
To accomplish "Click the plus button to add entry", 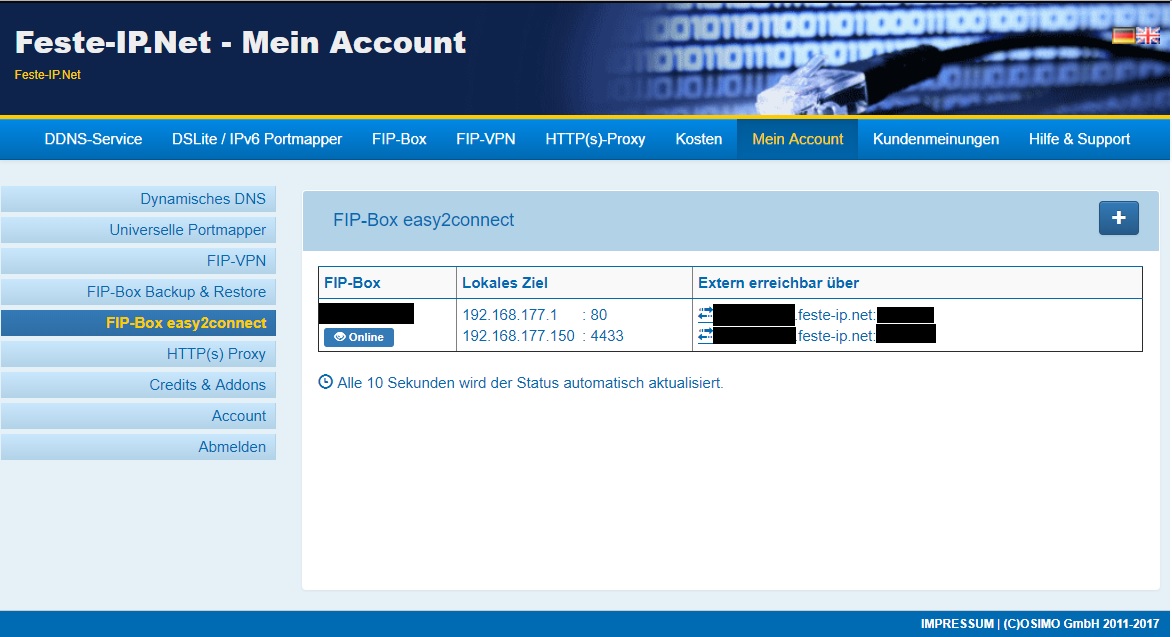I will pos(1118,218).
